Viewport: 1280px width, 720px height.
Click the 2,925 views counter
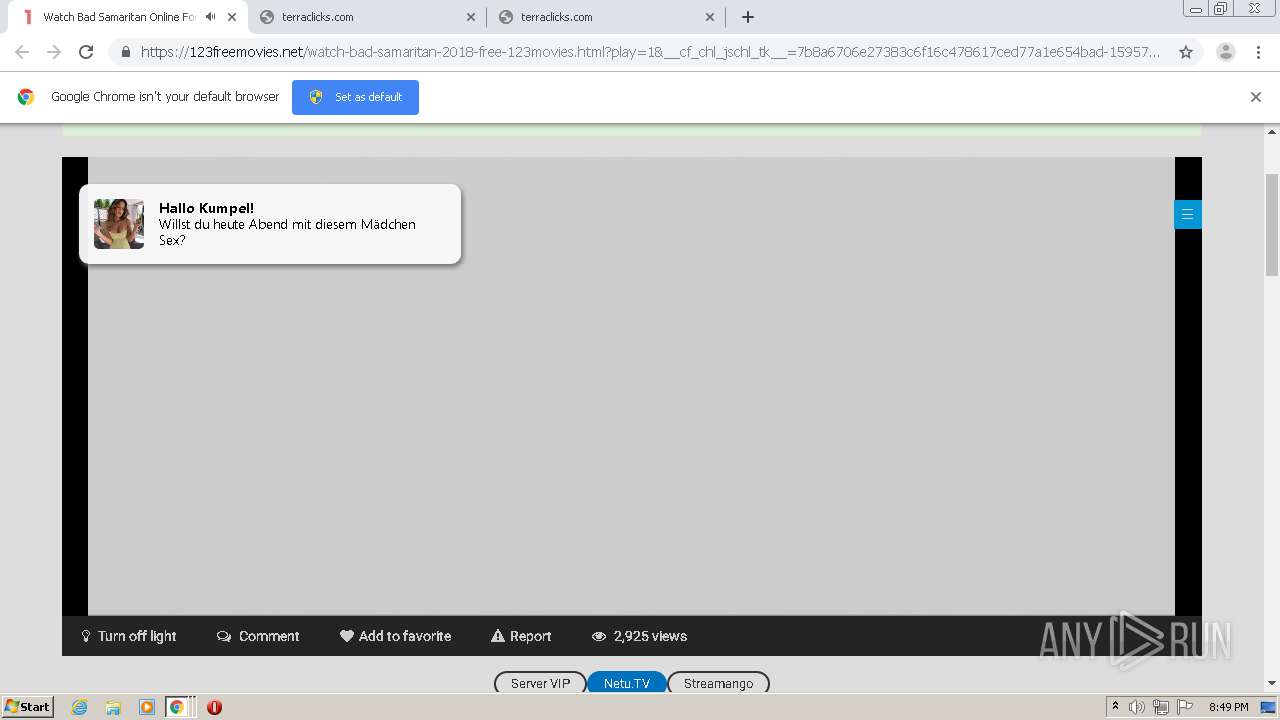639,636
